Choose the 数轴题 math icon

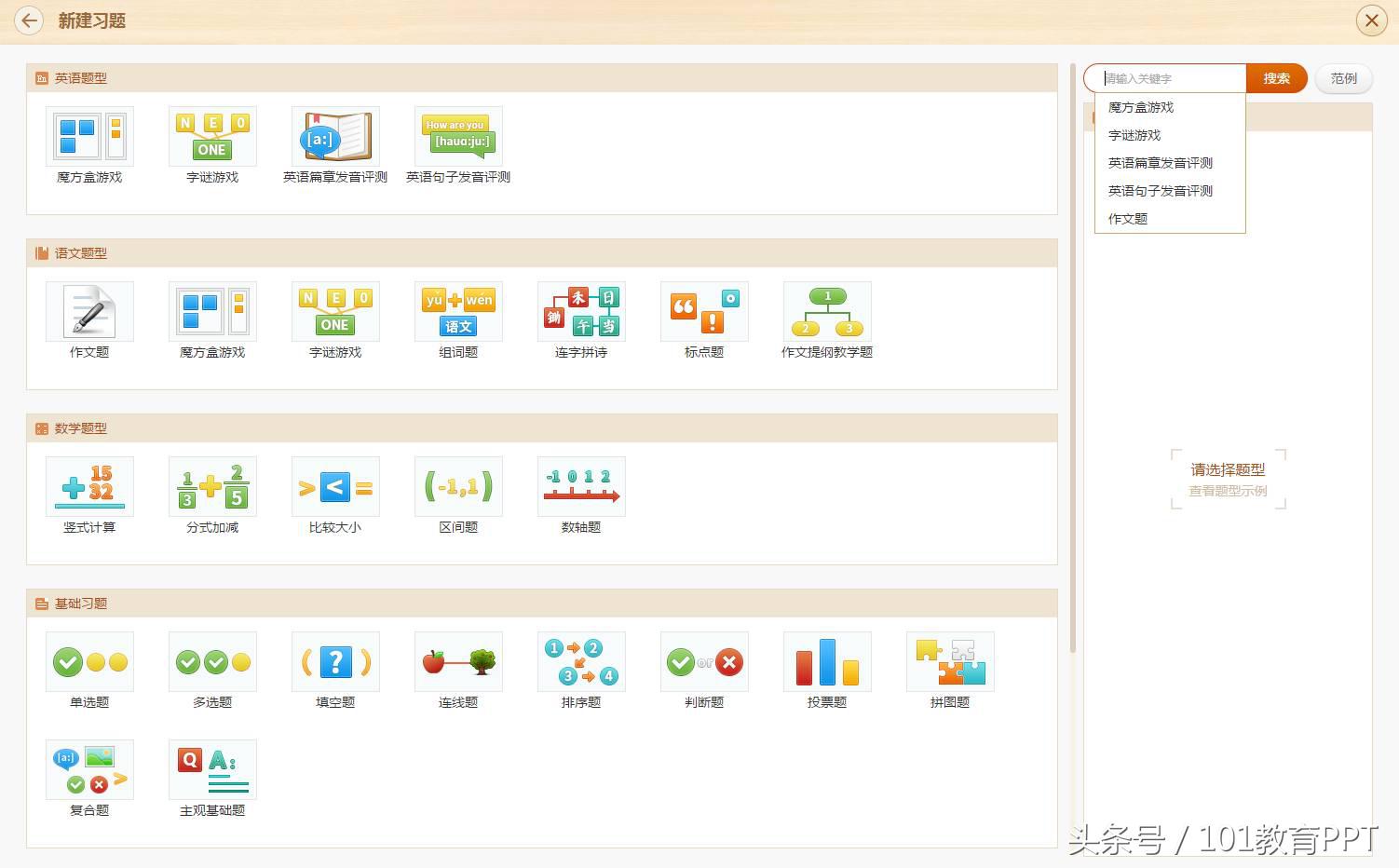pos(581,486)
